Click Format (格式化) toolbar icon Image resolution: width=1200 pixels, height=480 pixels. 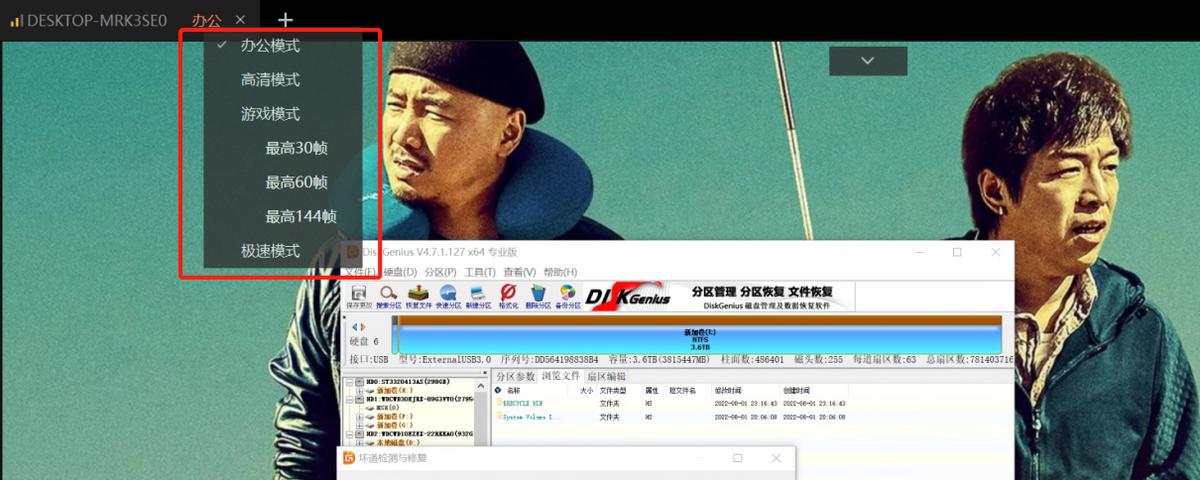pos(508,296)
